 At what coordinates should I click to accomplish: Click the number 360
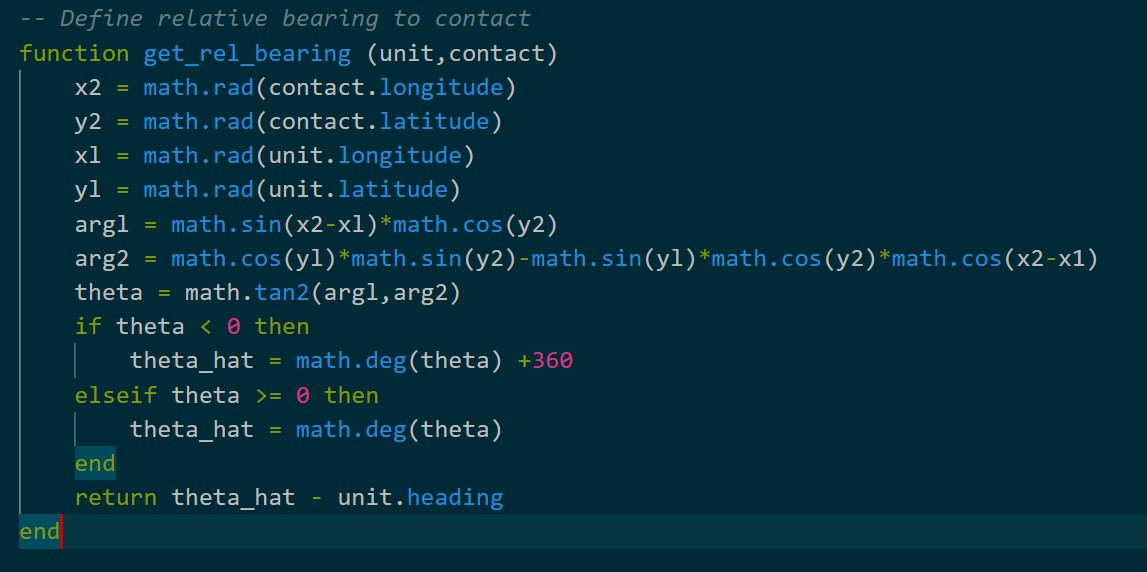[553, 361]
